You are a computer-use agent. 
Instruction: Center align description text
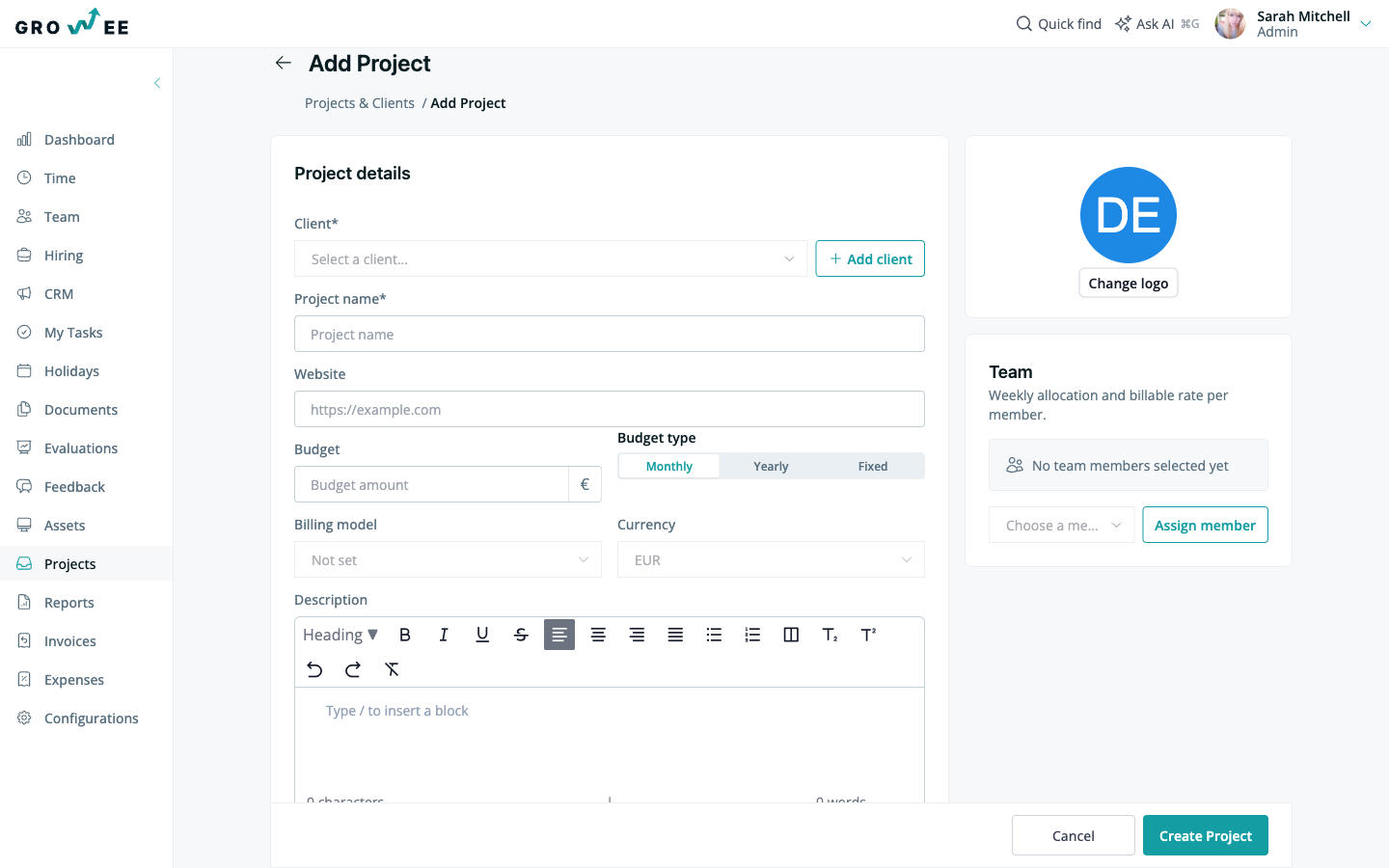[598, 635]
